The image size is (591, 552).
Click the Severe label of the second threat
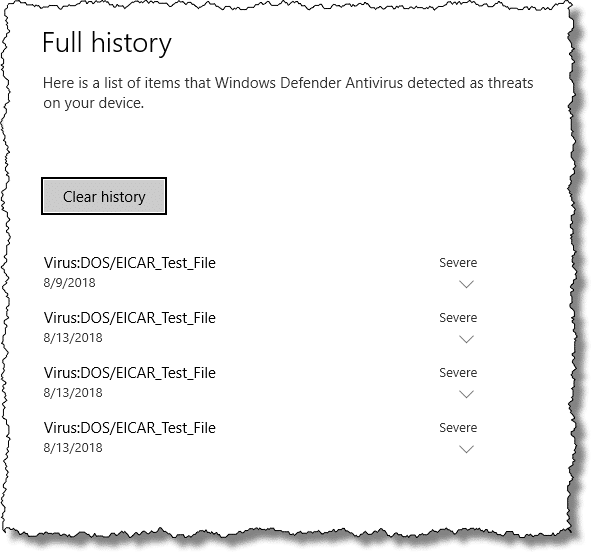tap(458, 318)
